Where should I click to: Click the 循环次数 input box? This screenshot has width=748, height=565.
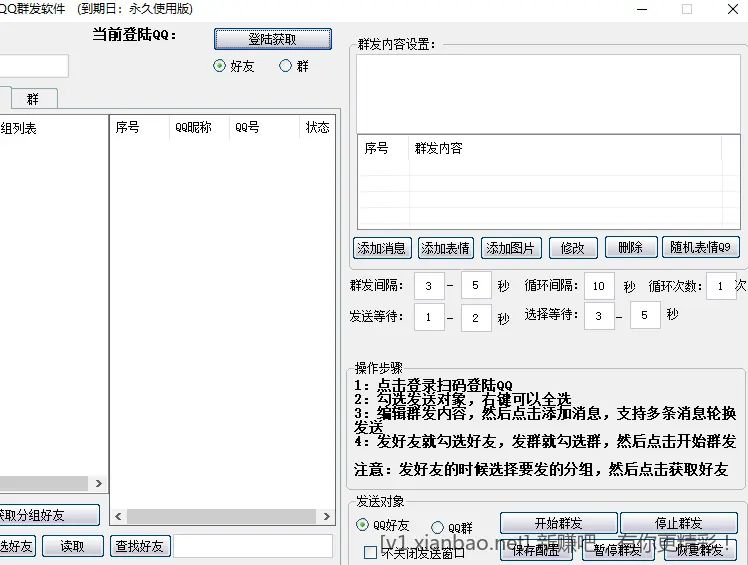click(x=720, y=286)
